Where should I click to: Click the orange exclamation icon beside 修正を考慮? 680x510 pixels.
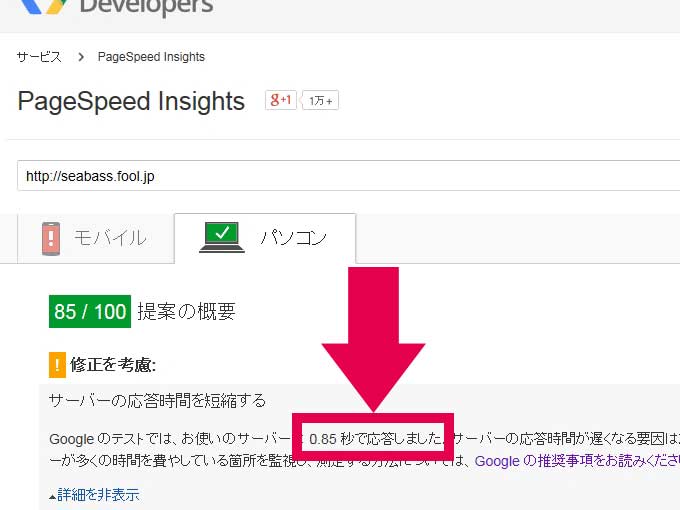tap(57, 365)
